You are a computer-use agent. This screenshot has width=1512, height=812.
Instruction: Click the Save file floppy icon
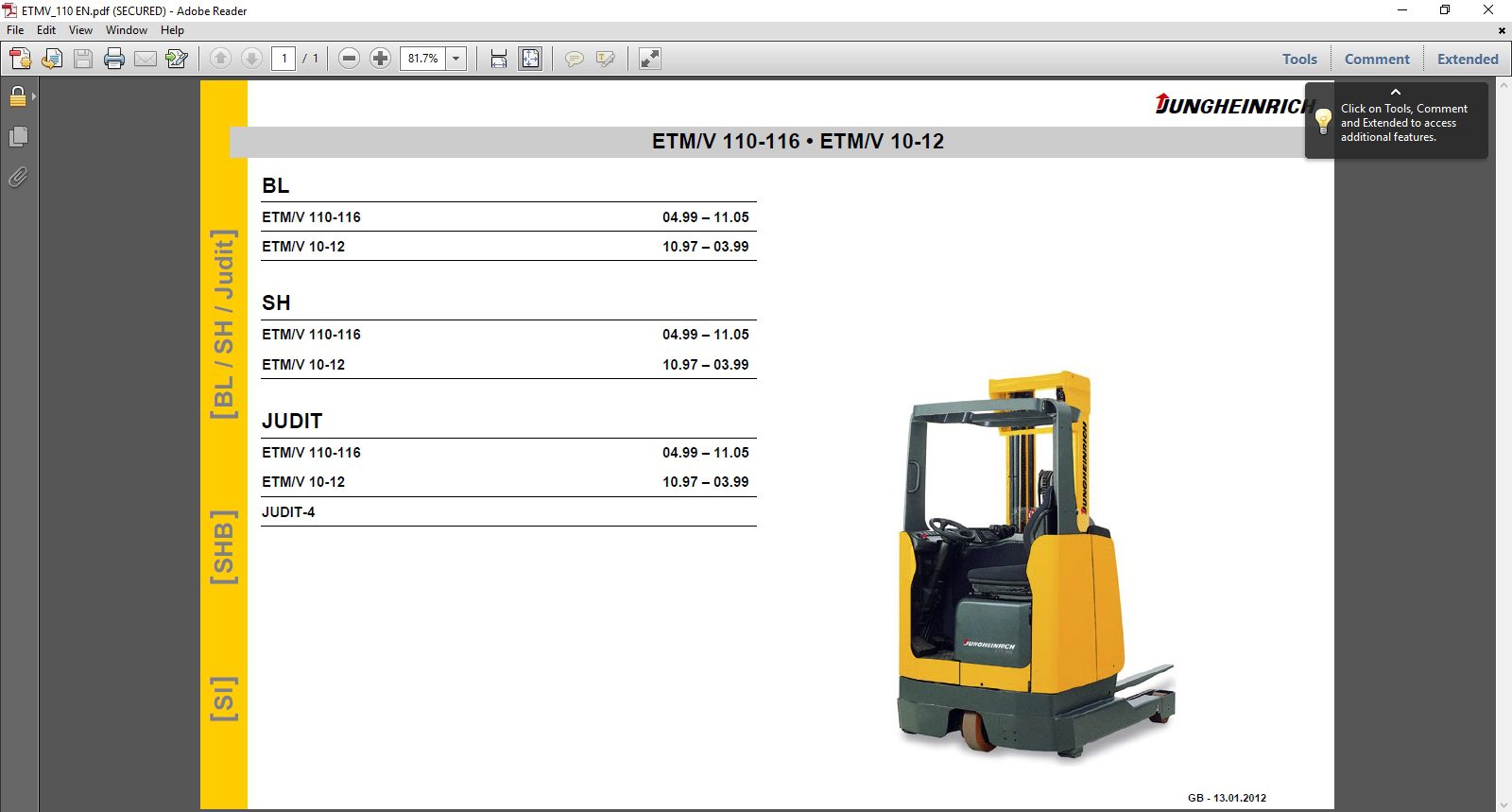coord(83,59)
